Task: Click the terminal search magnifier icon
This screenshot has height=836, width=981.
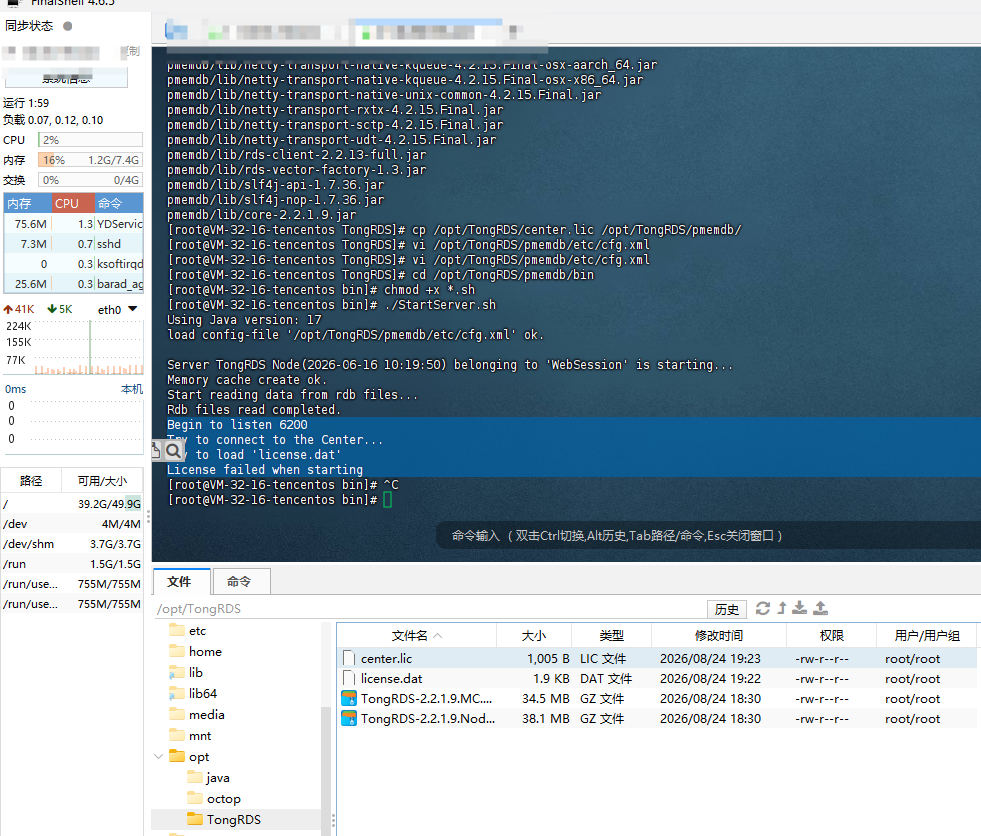Action: click(174, 451)
